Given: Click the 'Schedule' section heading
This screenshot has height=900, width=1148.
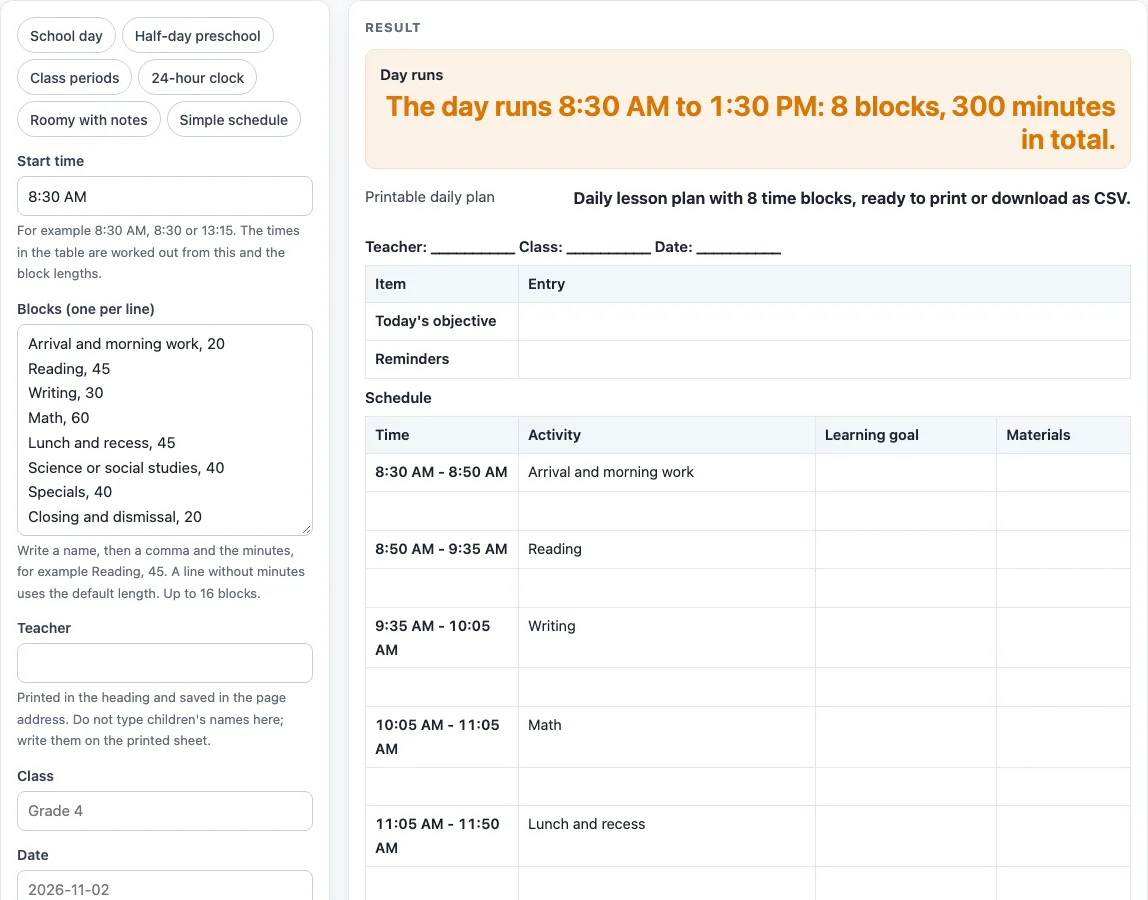Looking at the screenshot, I should coord(398,398).
